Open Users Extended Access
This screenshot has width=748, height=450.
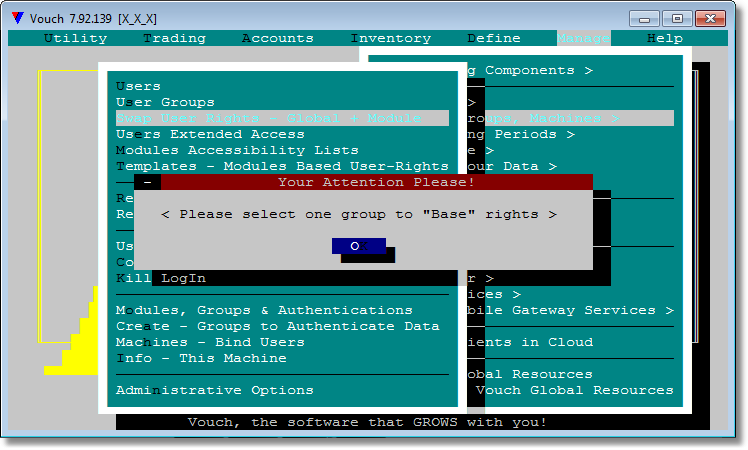(210, 134)
